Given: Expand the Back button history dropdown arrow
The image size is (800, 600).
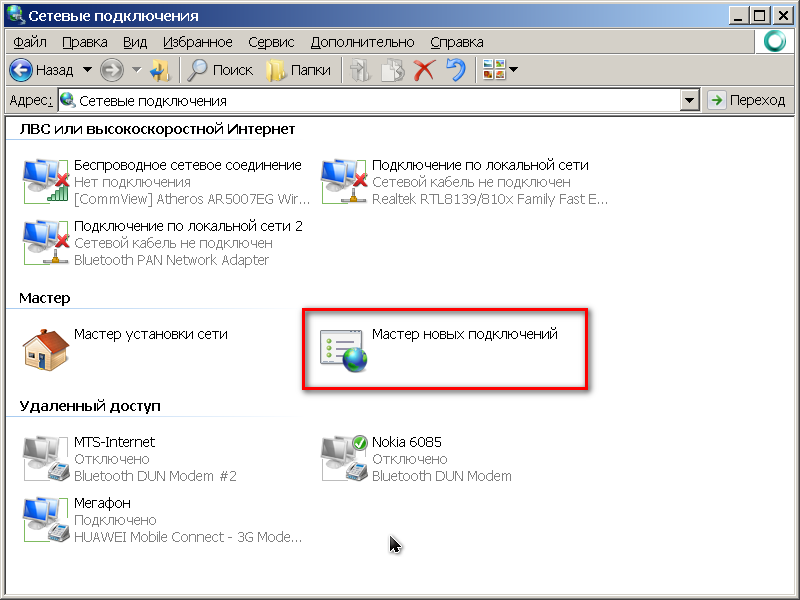Looking at the screenshot, I should coord(87,70).
